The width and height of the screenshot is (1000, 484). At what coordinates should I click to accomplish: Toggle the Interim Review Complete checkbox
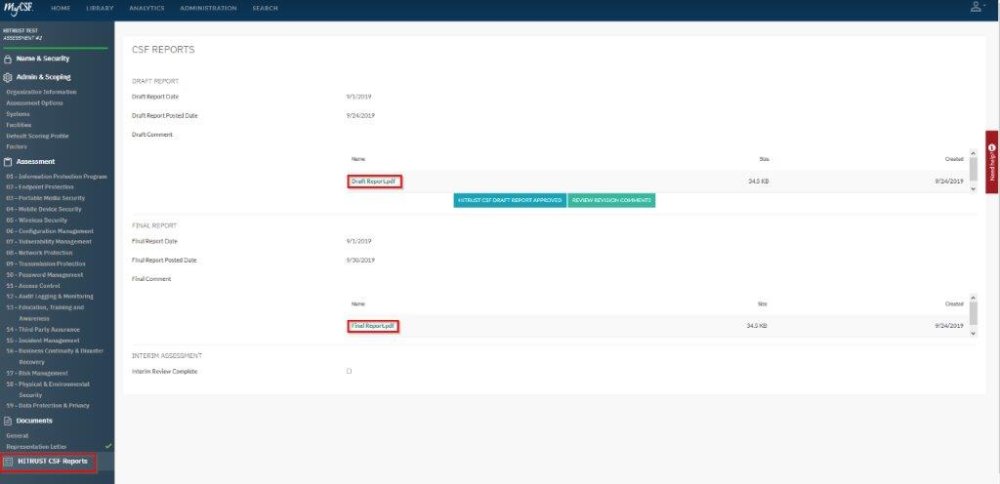click(349, 371)
